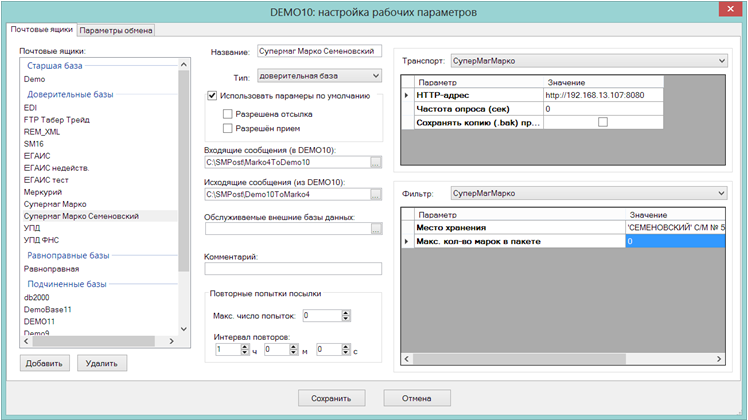This screenshot has width=748, height=420.
Task: Enable the Разрешён прием checkbox
Action: (x=228, y=128)
